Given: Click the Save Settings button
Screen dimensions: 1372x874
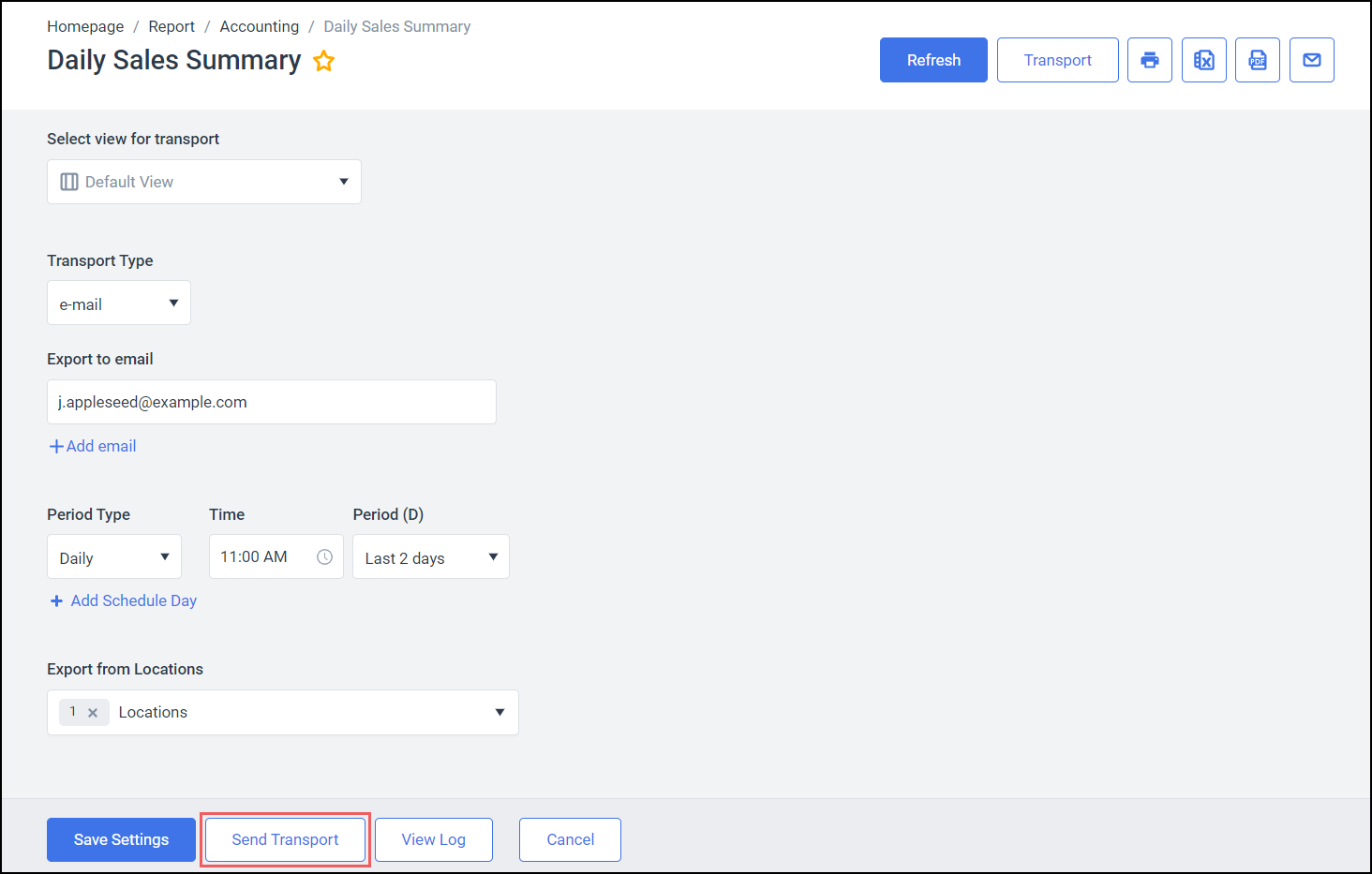Looking at the screenshot, I should point(121,839).
